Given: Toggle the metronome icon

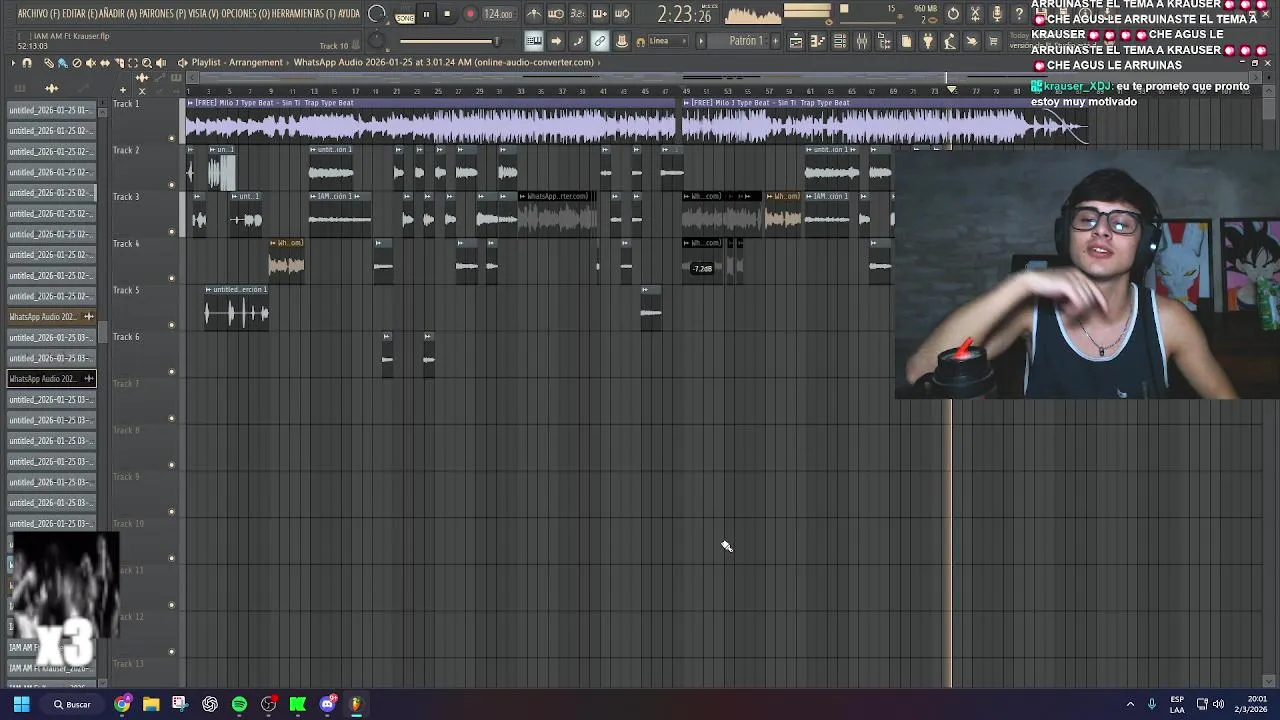Looking at the screenshot, I should pyautogui.click(x=534, y=14).
